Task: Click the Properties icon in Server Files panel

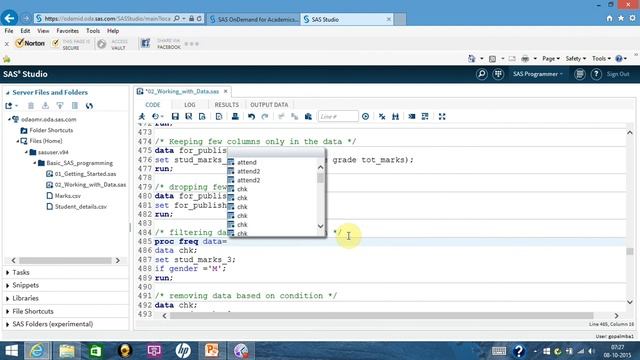Action: 75,106
